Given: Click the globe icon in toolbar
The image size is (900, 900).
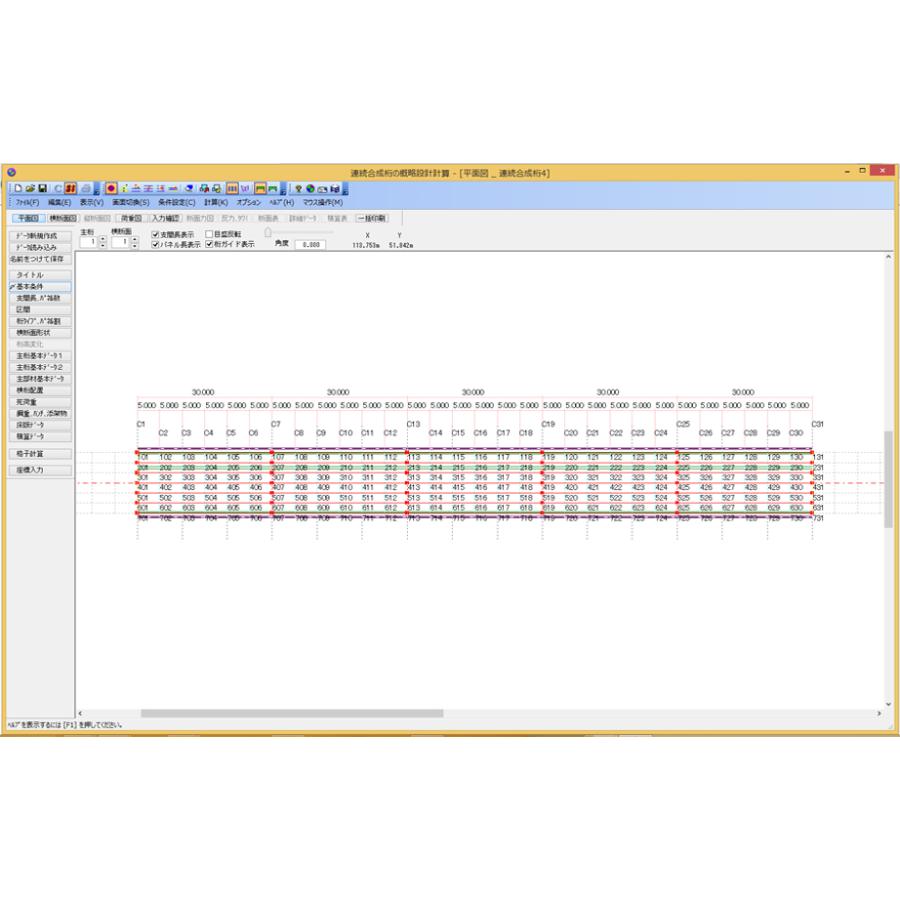Looking at the screenshot, I should click(x=310, y=189).
